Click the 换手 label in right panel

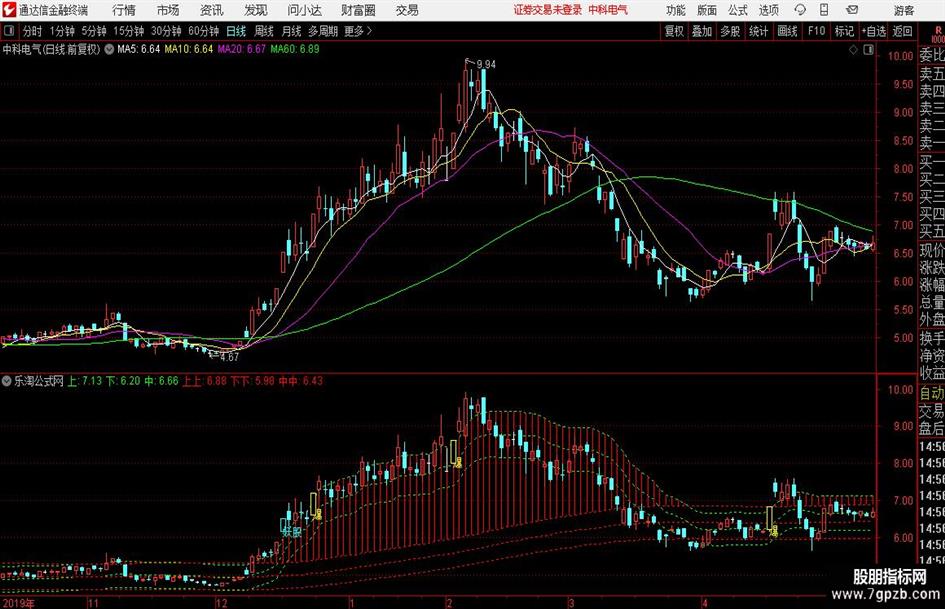pyautogui.click(x=932, y=338)
